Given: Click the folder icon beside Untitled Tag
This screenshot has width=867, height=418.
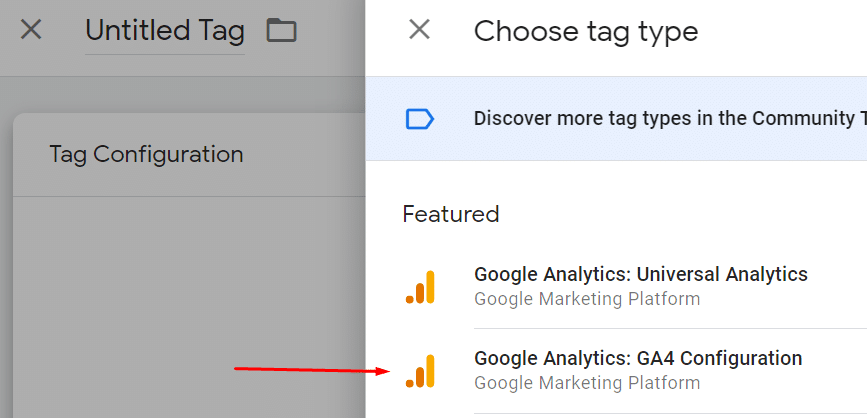Looking at the screenshot, I should (x=281, y=31).
